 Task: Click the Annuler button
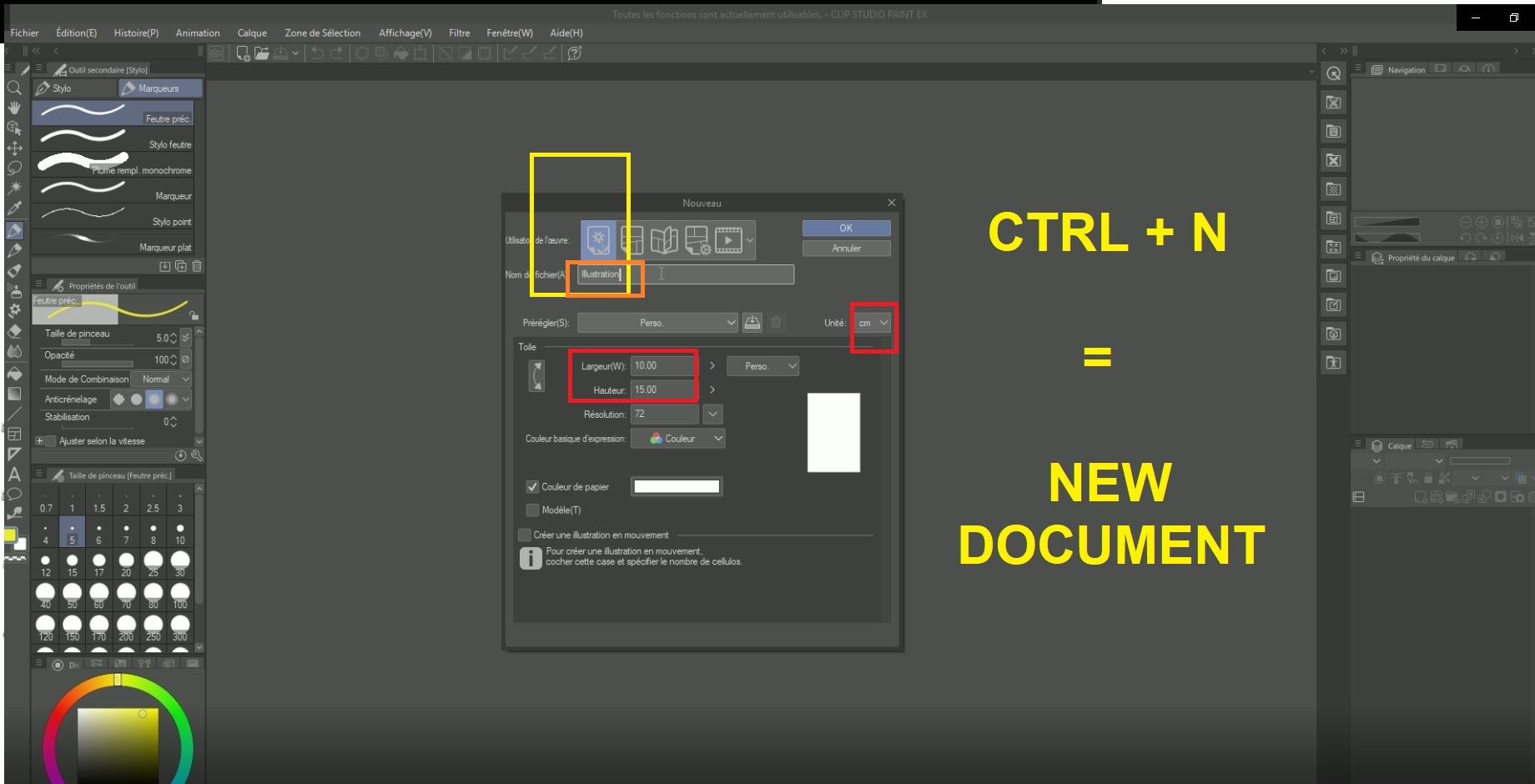coord(846,249)
